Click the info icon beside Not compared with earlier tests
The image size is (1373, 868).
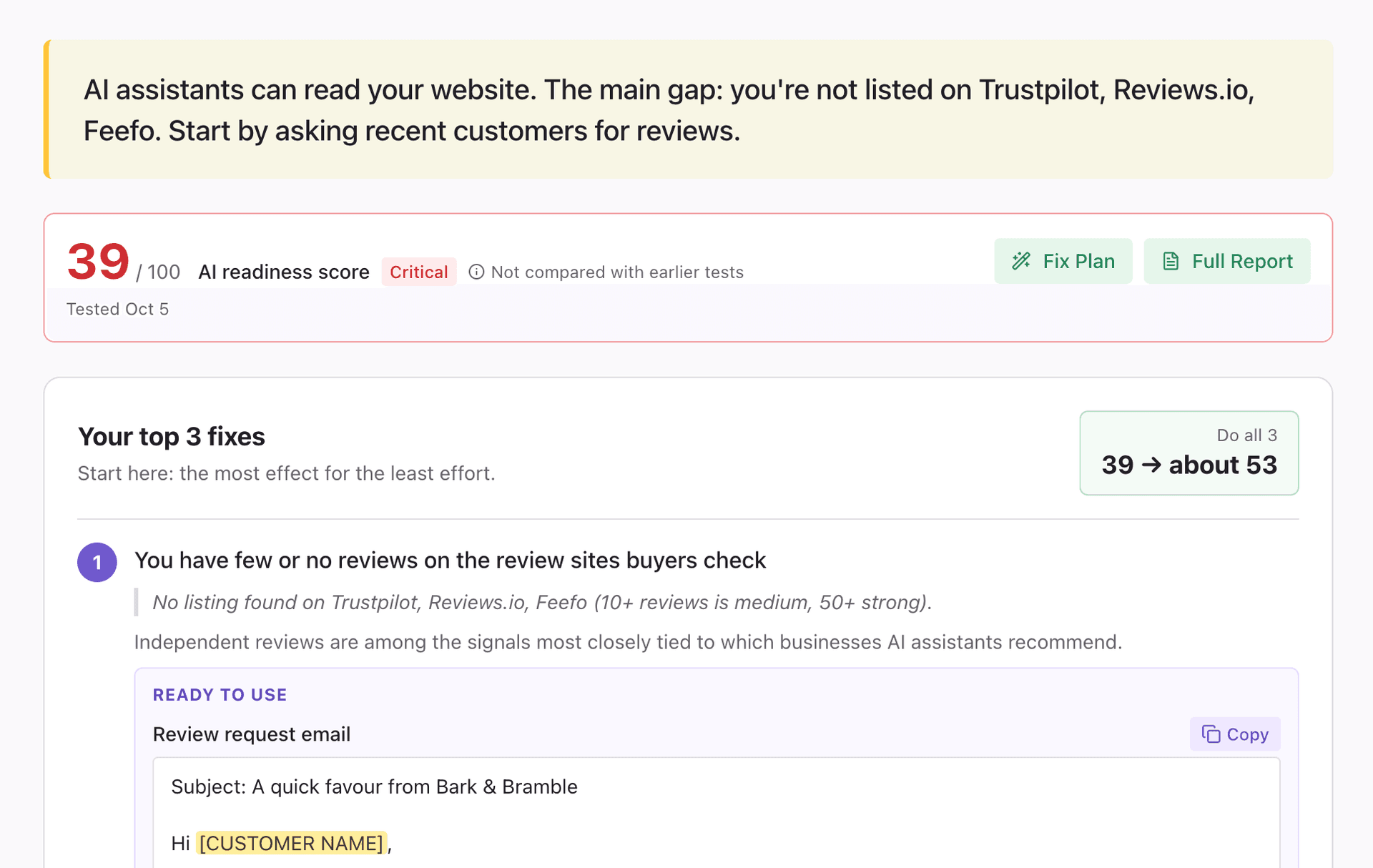476,272
